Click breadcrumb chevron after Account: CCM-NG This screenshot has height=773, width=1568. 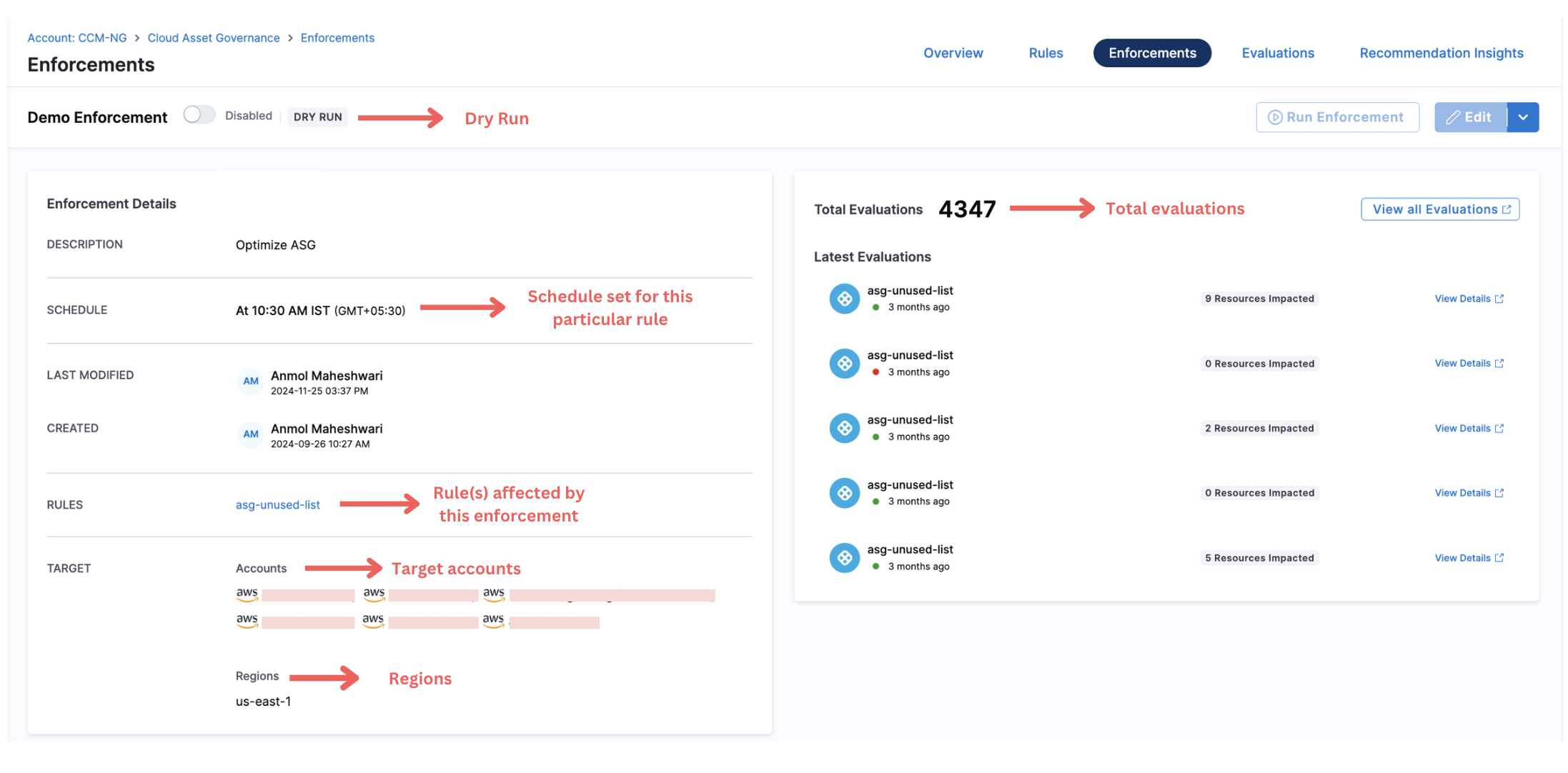pyautogui.click(x=137, y=38)
